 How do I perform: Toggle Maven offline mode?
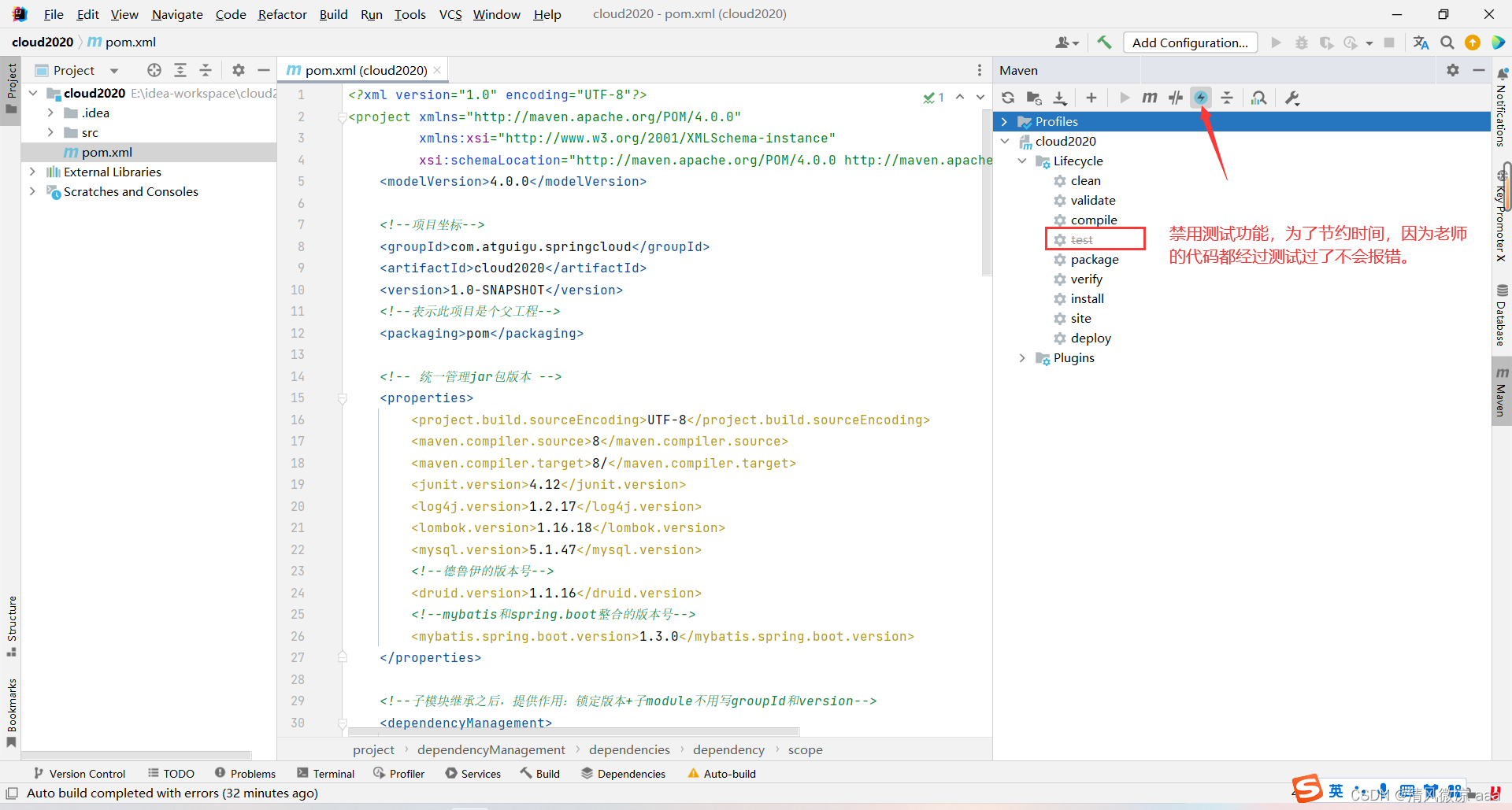(1176, 98)
